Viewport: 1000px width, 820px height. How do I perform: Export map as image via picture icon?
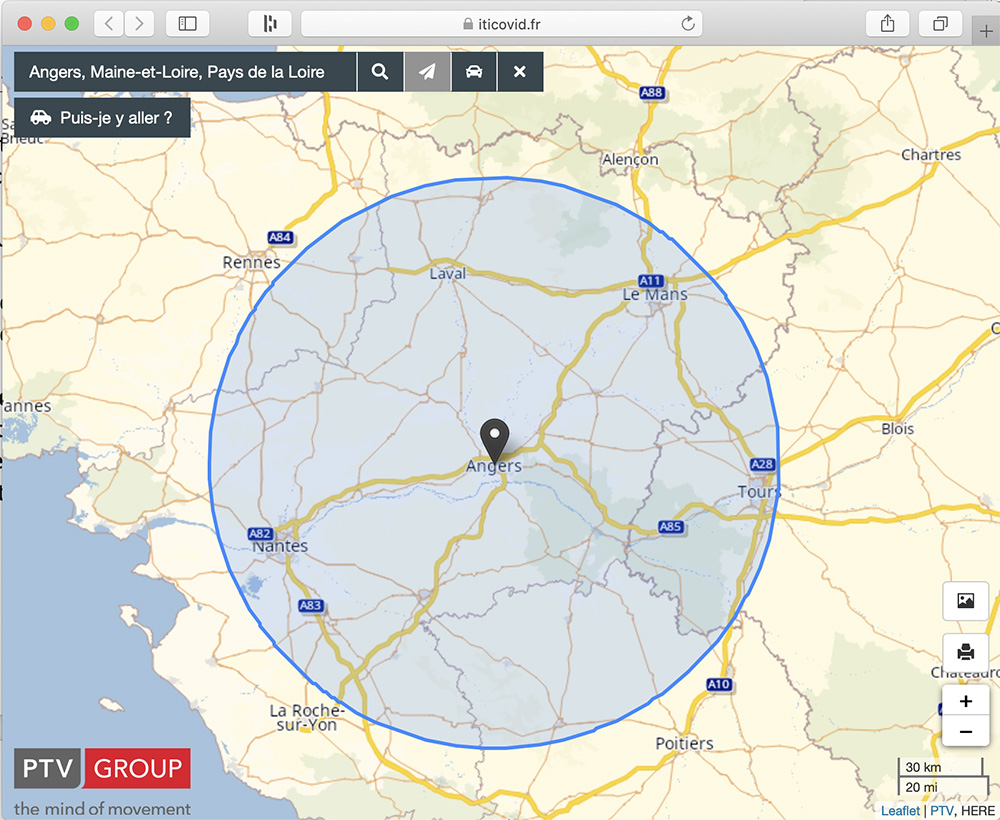click(x=965, y=601)
